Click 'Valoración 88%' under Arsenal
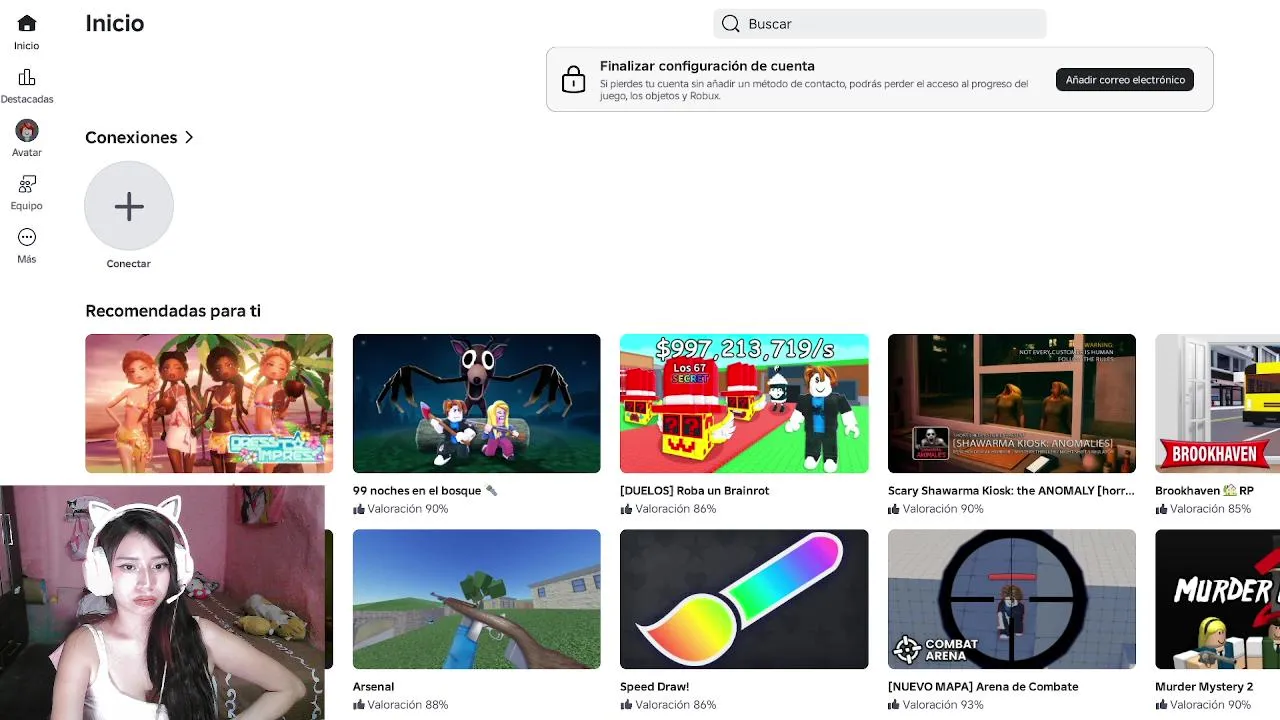1280x720 pixels. [x=408, y=705]
